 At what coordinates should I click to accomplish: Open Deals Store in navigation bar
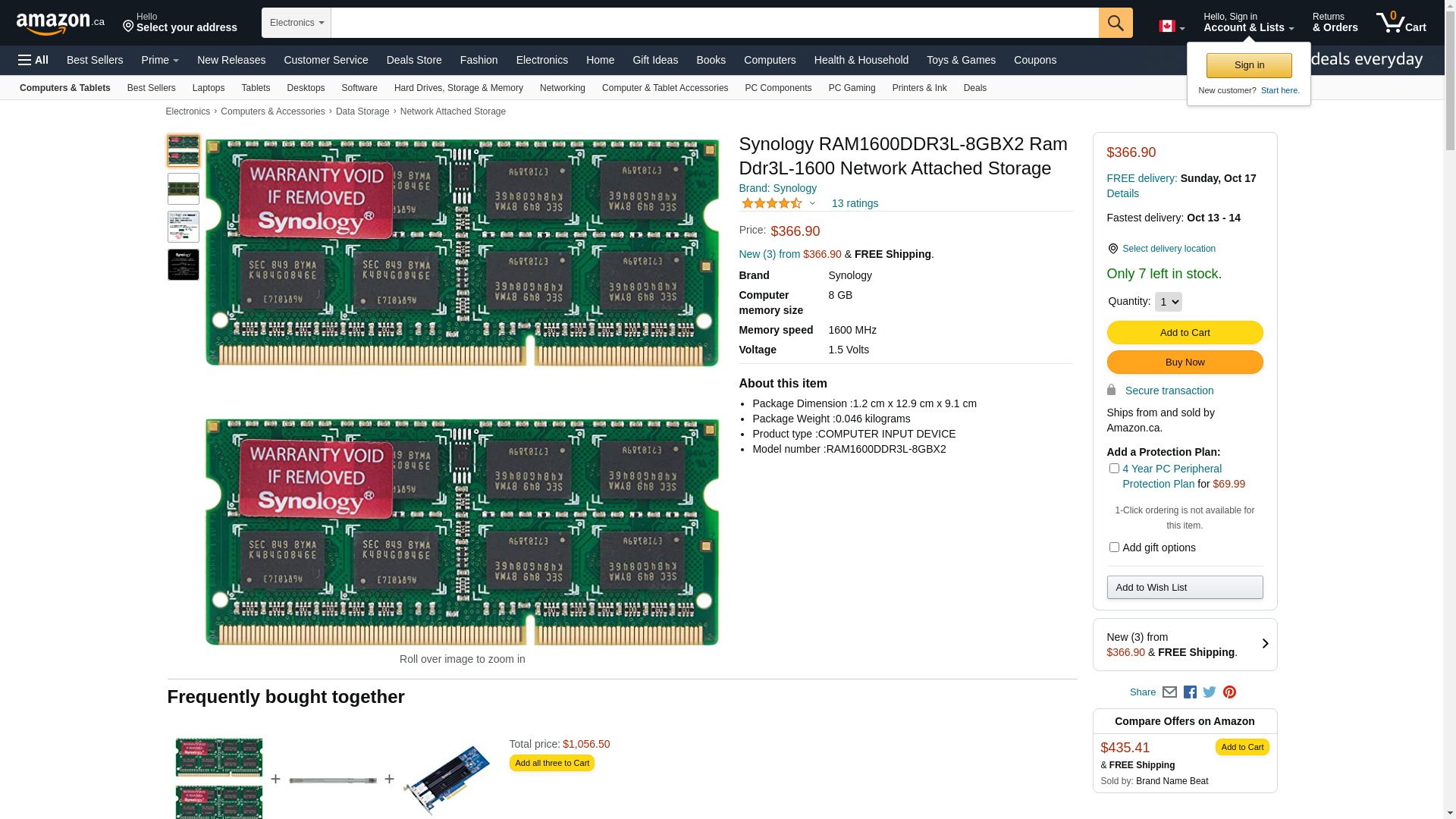(413, 60)
